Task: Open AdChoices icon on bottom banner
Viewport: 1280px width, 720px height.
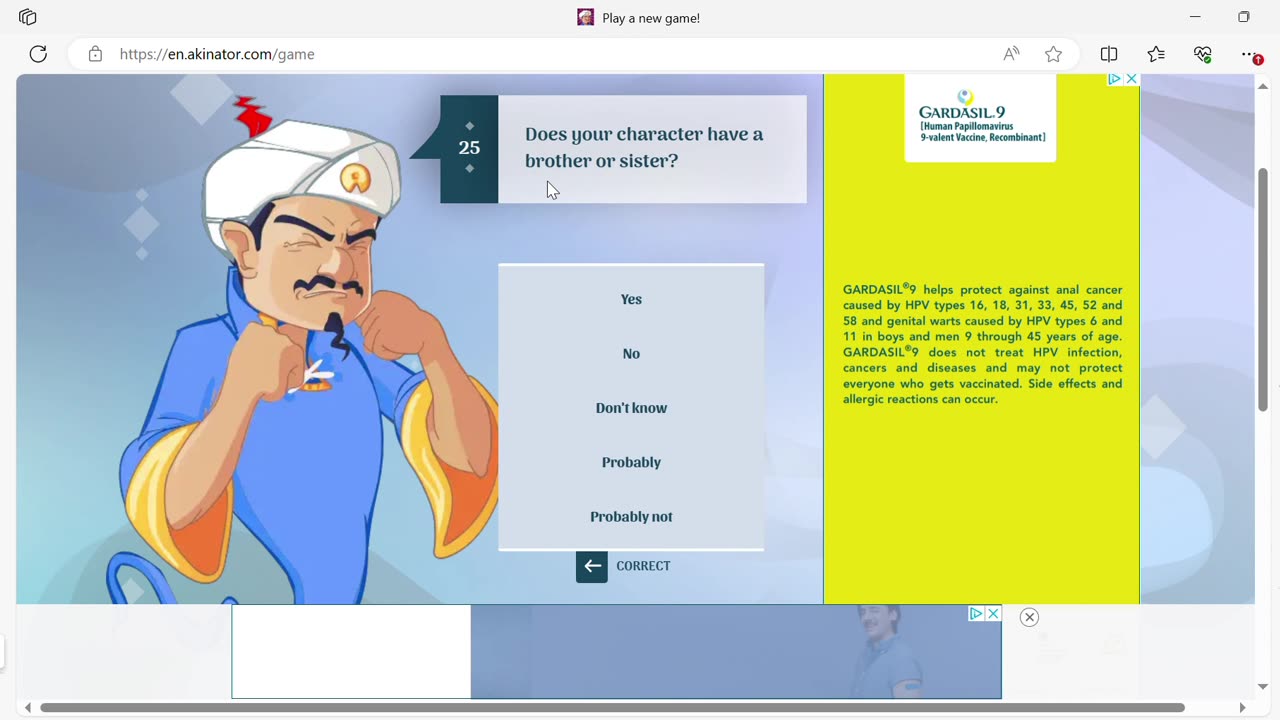Action: point(976,613)
